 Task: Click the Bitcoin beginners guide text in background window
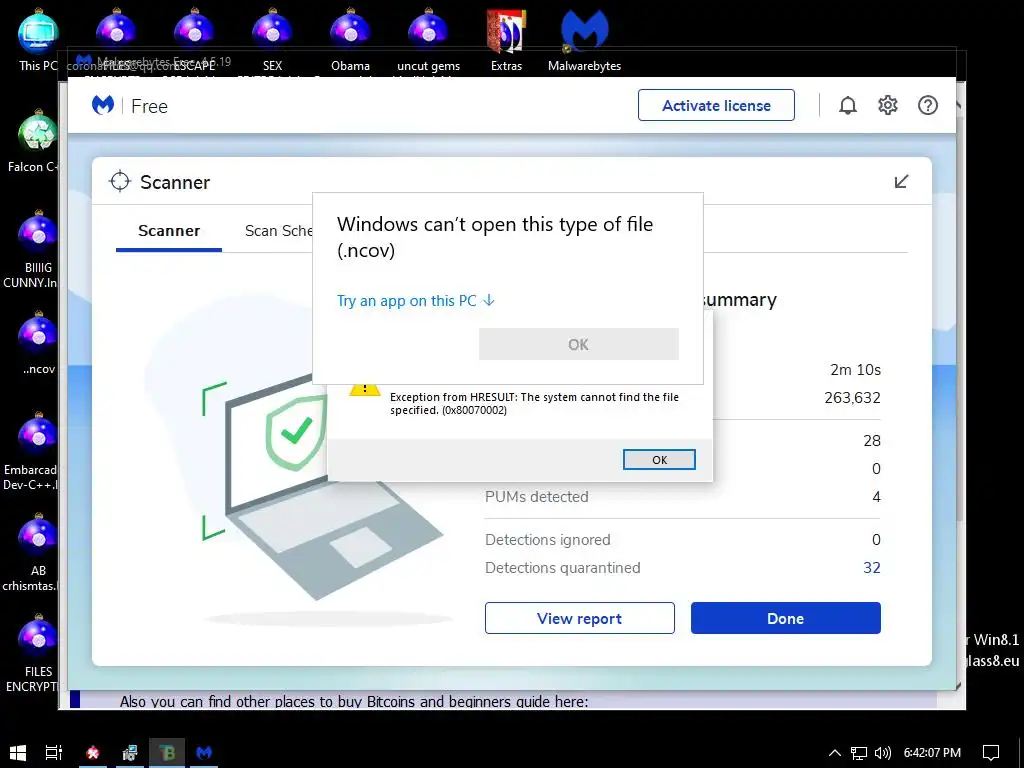coord(354,702)
